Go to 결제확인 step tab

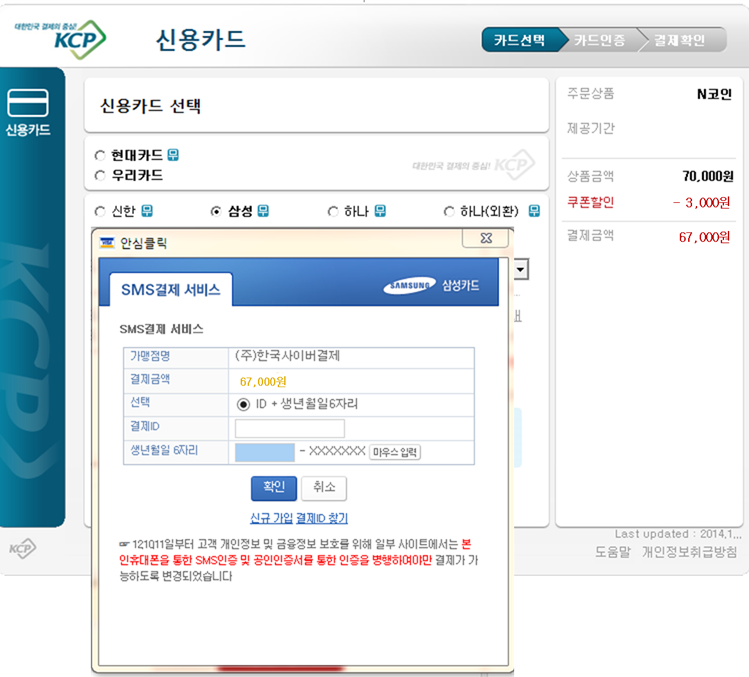click(680, 40)
